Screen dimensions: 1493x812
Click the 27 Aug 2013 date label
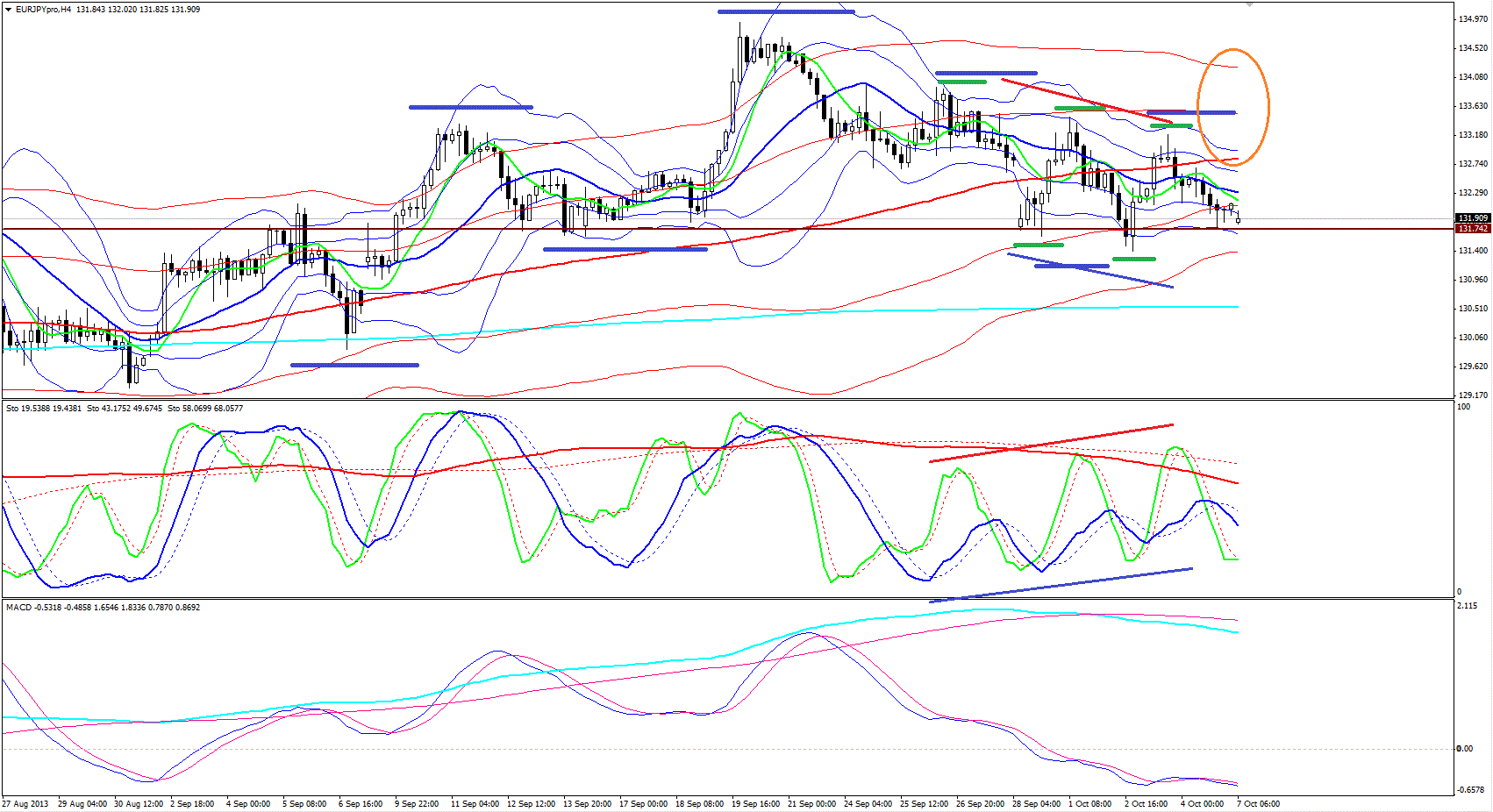click(25, 804)
